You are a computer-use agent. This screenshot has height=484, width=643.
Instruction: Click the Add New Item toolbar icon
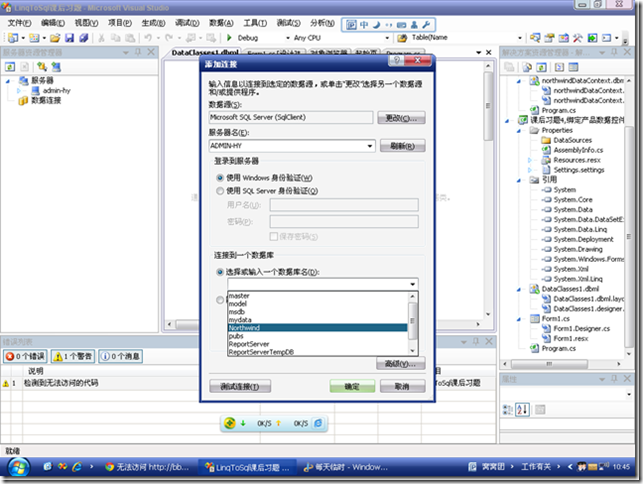[34, 38]
